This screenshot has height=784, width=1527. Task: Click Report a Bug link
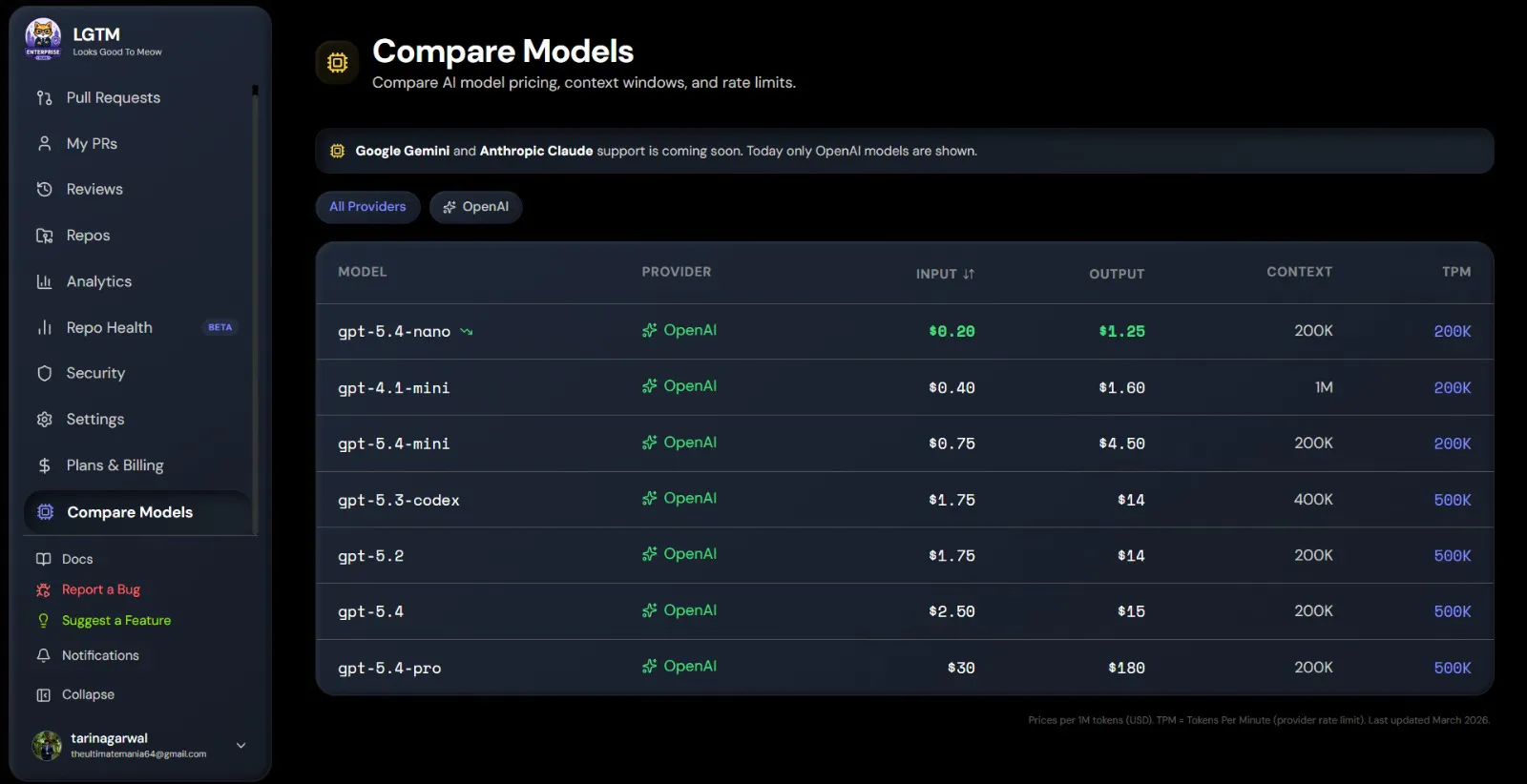click(101, 589)
